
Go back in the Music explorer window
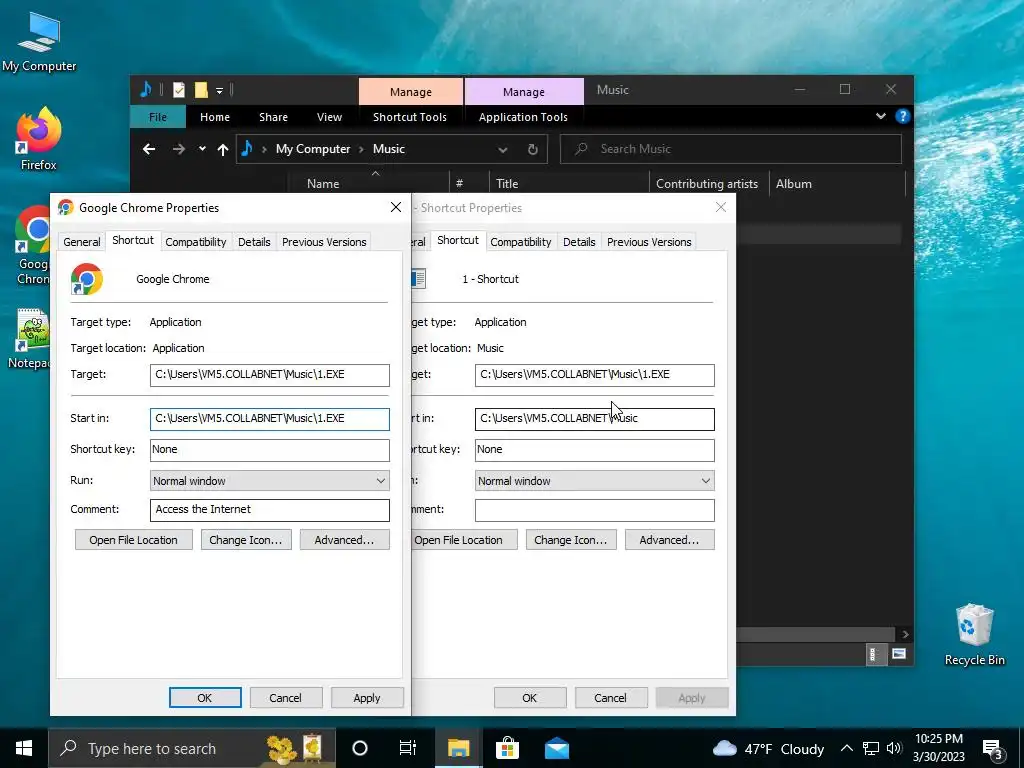click(x=149, y=150)
